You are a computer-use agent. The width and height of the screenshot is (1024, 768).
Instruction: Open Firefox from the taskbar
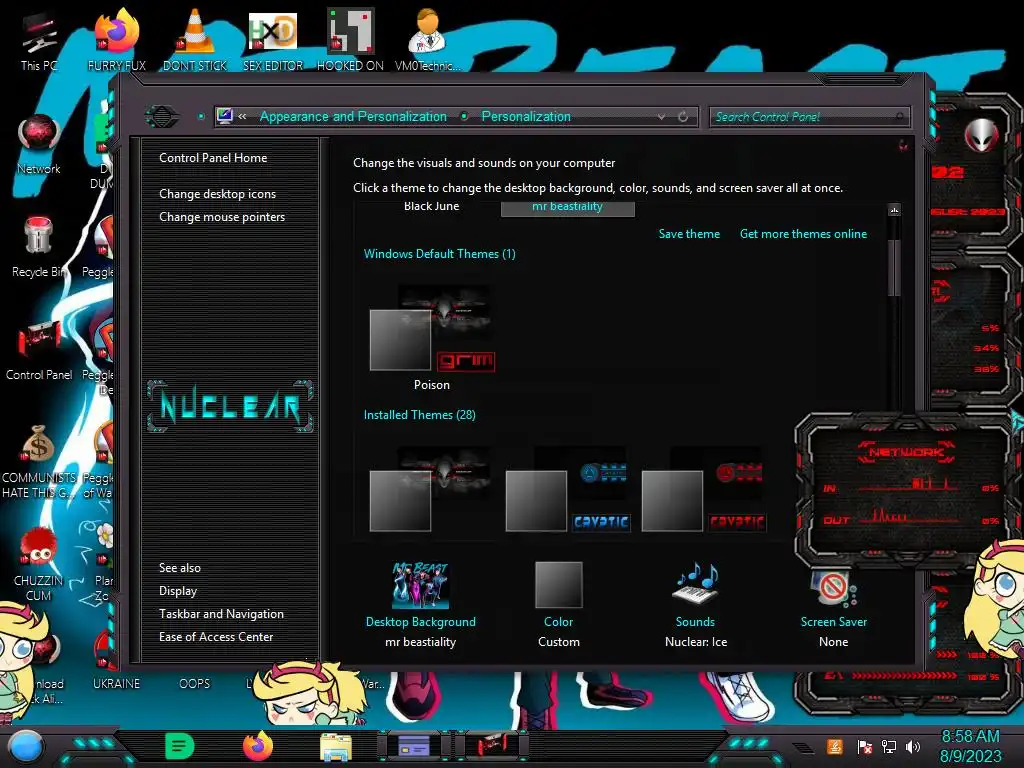pos(257,746)
